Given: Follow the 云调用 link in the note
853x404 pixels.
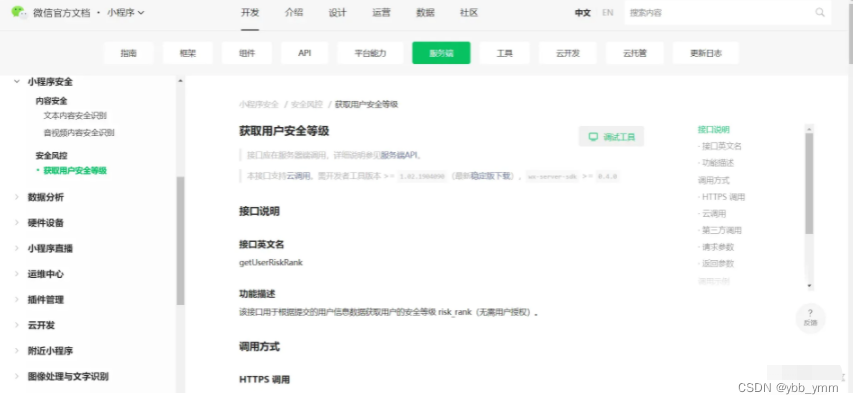Looking at the screenshot, I should point(298,176).
